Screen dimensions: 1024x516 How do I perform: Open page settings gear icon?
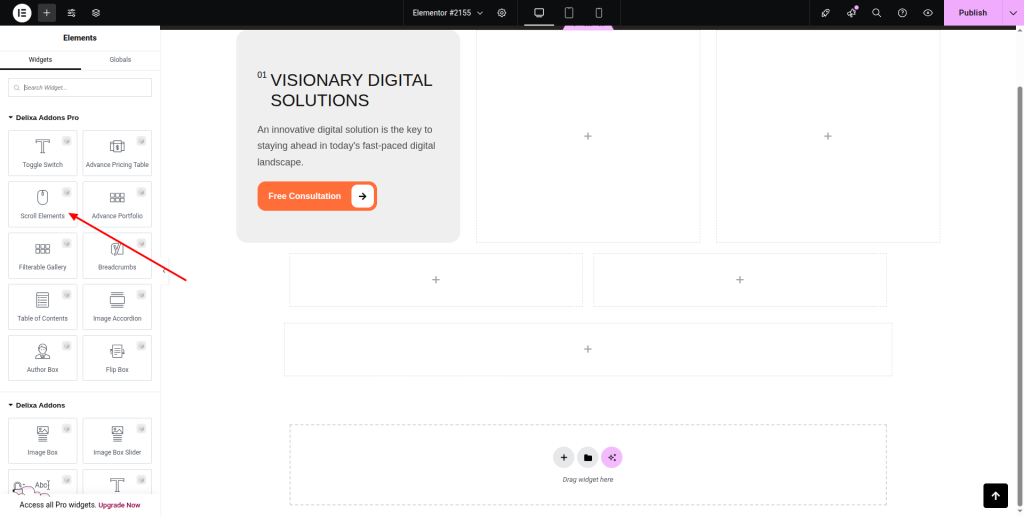pos(502,12)
